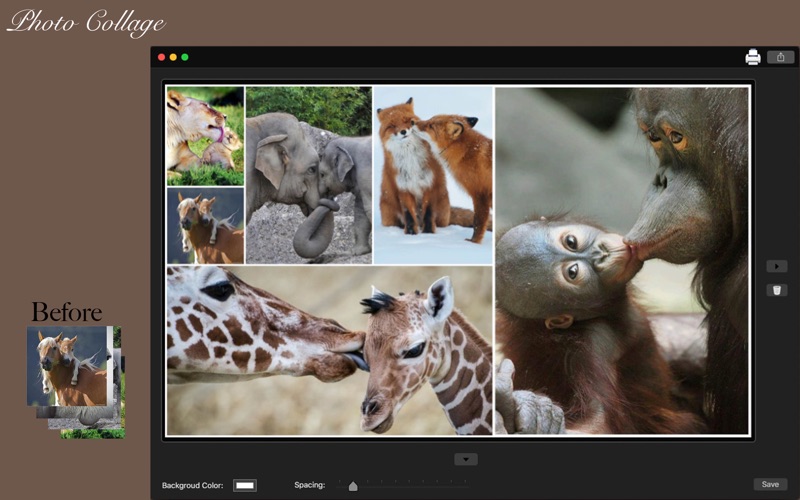Expand the down-arrow panel below collage
Image resolution: width=800 pixels, height=500 pixels.
pyautogui.click(x=466, y=459)
